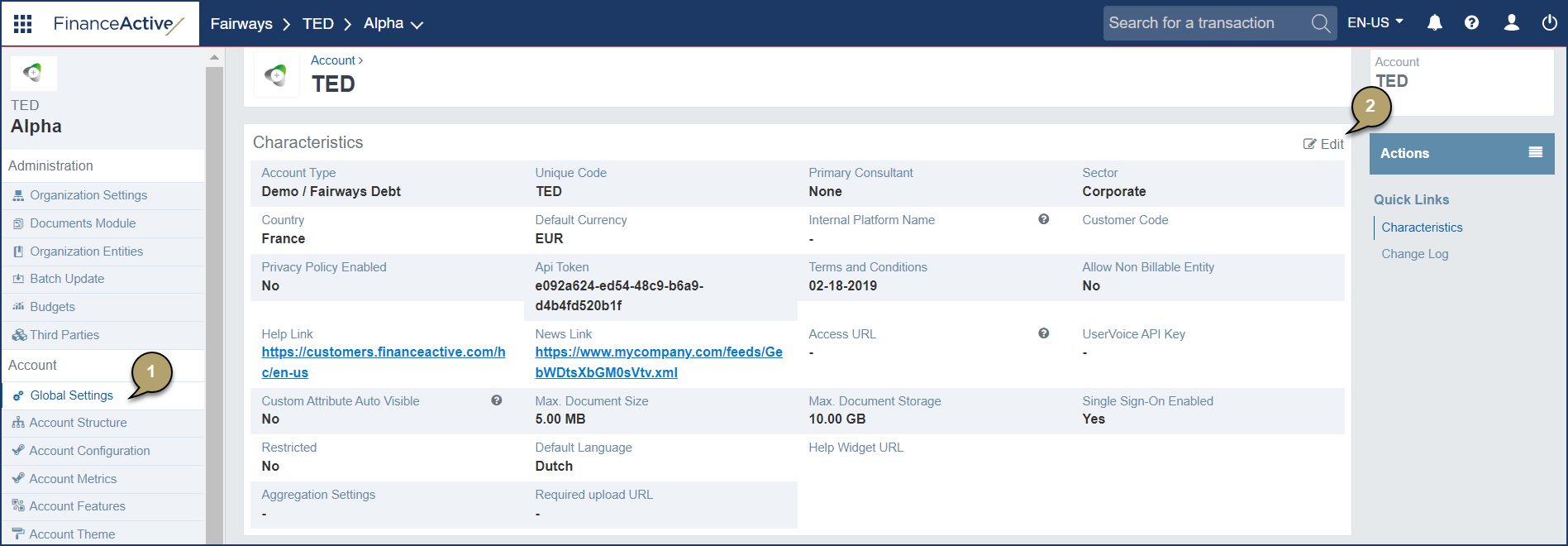This screenshot has height=546, width=1568.
Task: Click the search magnifier icon
Action: (1321, 23)
